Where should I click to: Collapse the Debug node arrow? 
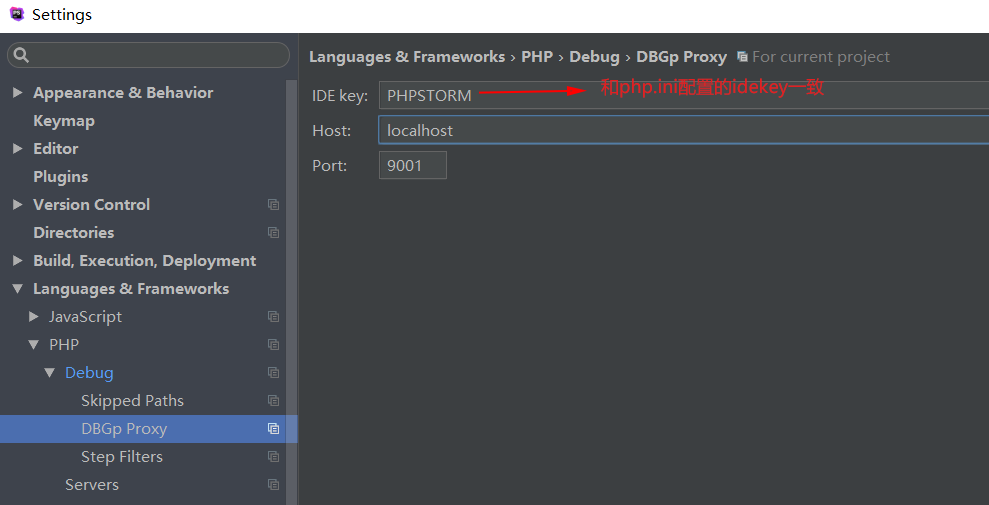tap(50, 373)
